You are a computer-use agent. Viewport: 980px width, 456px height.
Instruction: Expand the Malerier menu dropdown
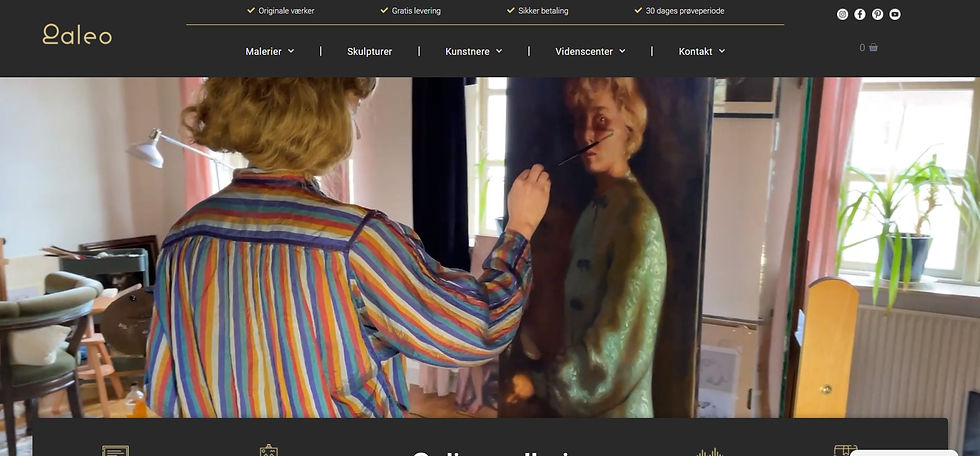point(269,51)
